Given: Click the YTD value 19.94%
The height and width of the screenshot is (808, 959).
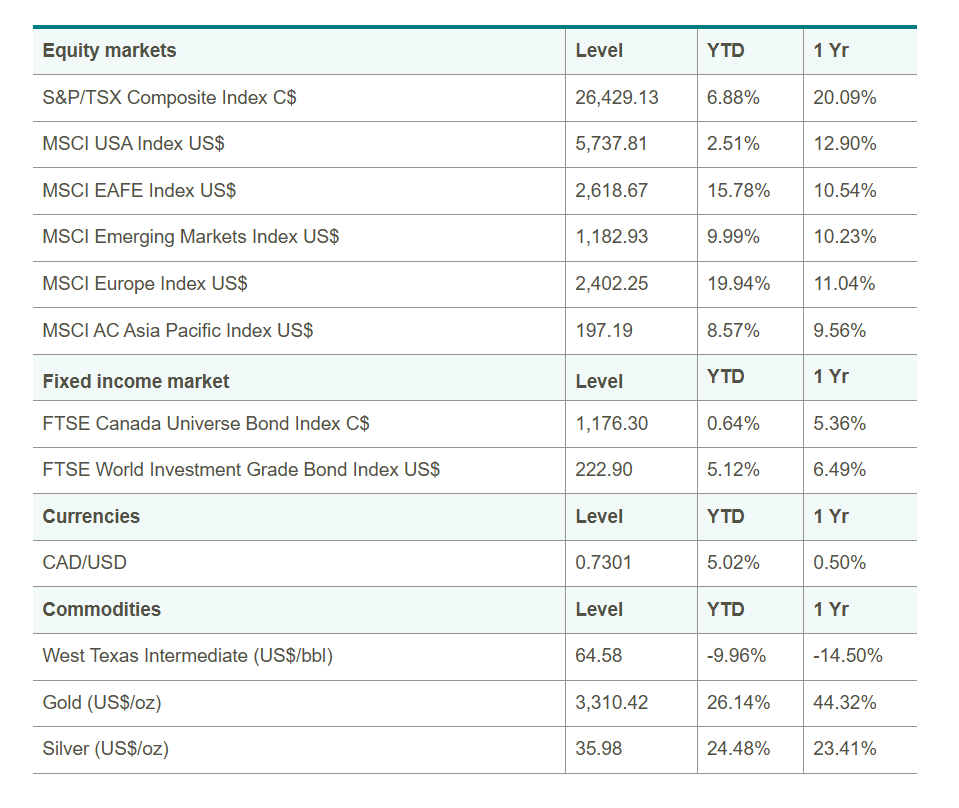Looking at the screenshot, I should [738, 284].
